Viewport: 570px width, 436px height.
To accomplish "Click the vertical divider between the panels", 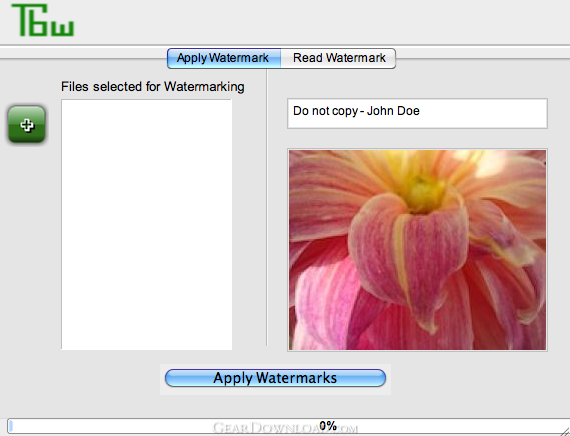I will coord(266,207).
